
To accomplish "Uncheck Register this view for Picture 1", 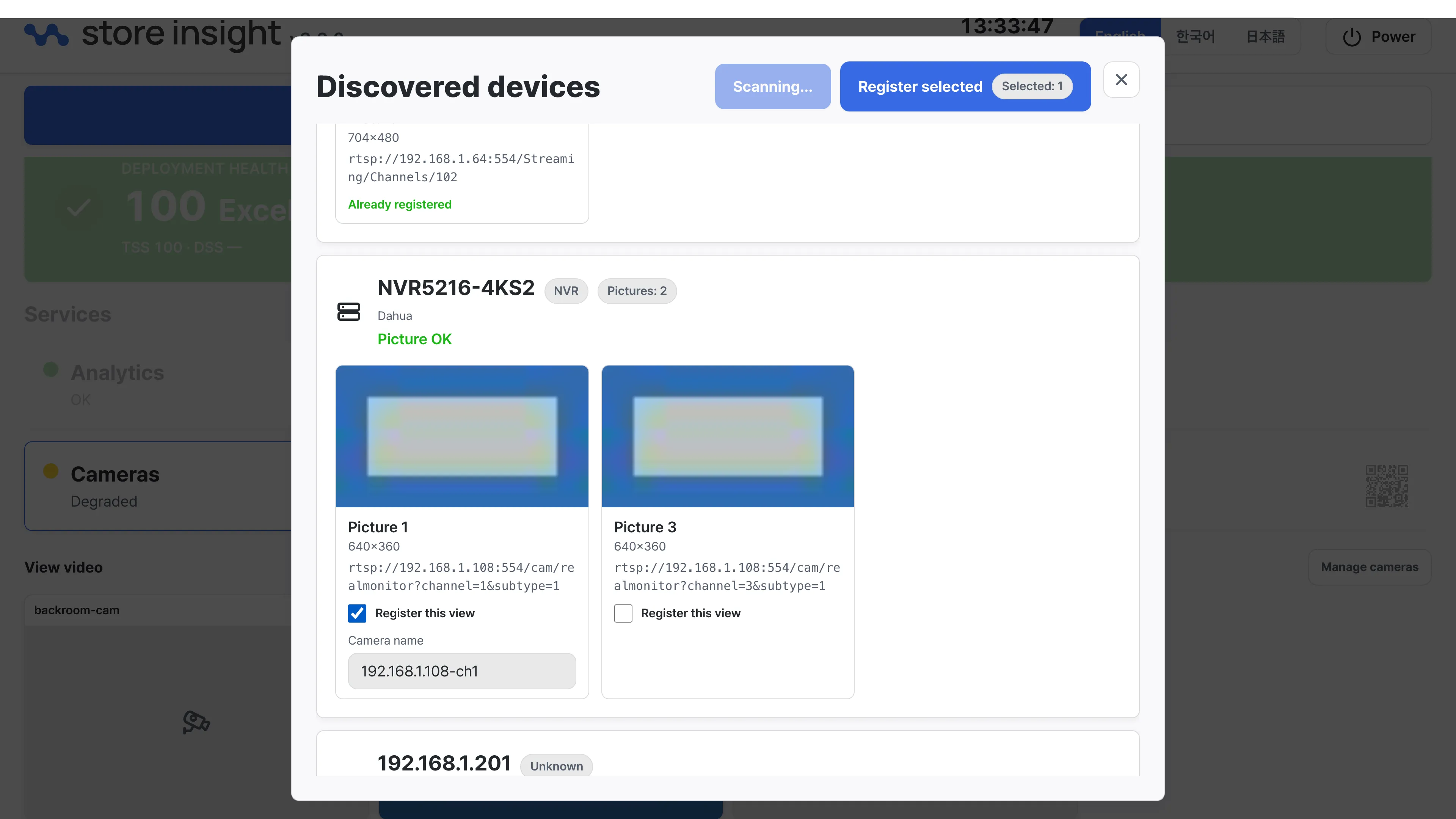I will tap(357, 613).
